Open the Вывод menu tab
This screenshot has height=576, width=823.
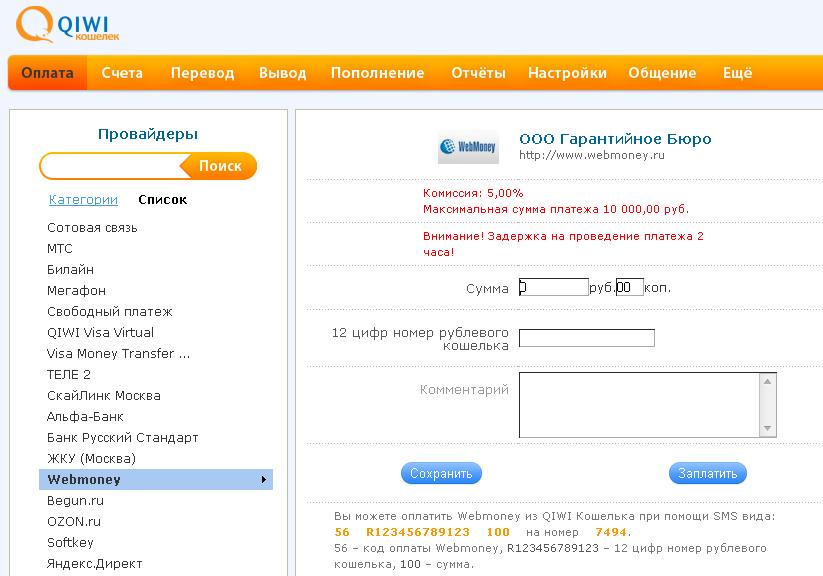[x=282, y=72]
